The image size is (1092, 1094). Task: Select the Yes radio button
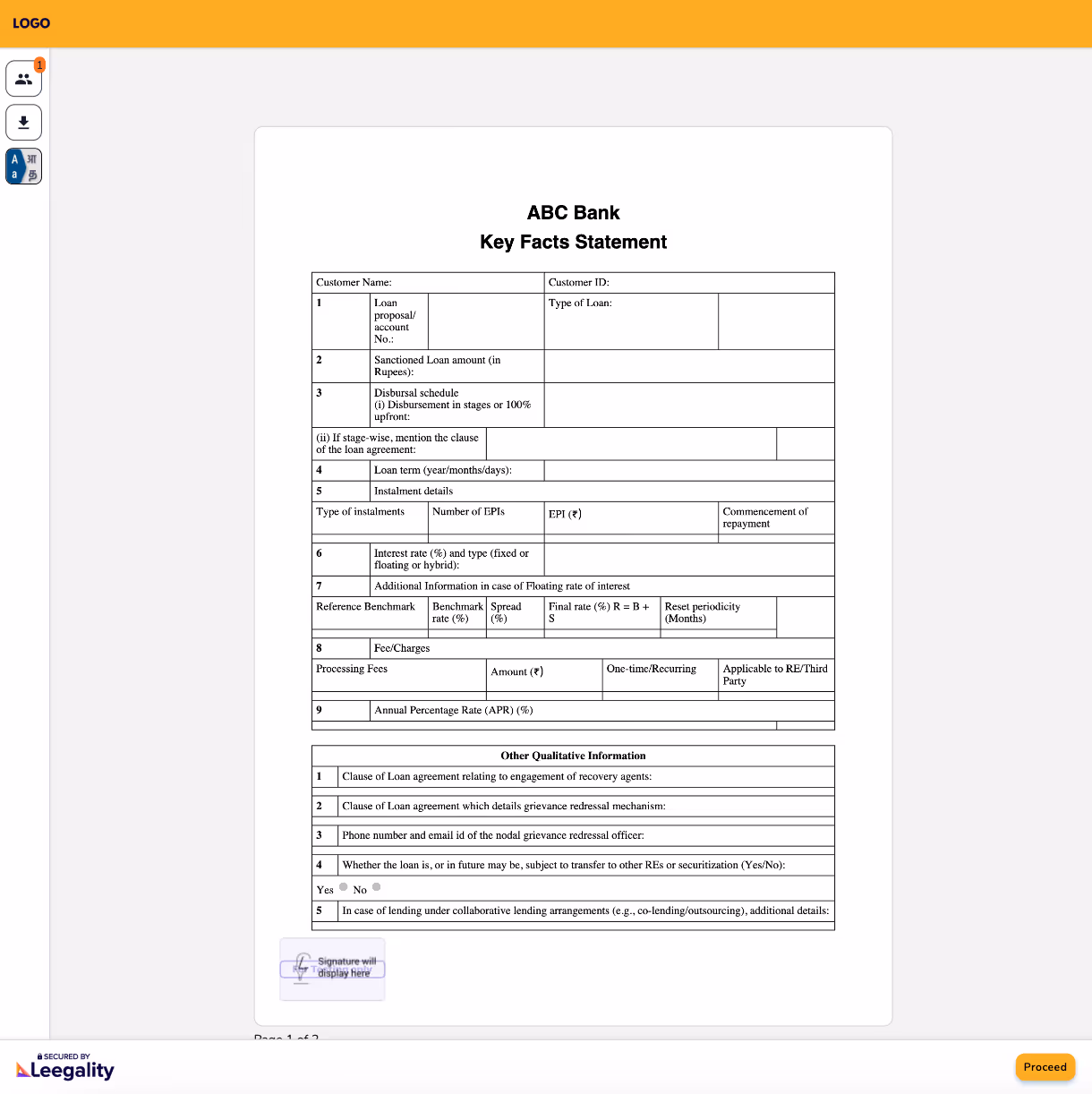(344, 887)
